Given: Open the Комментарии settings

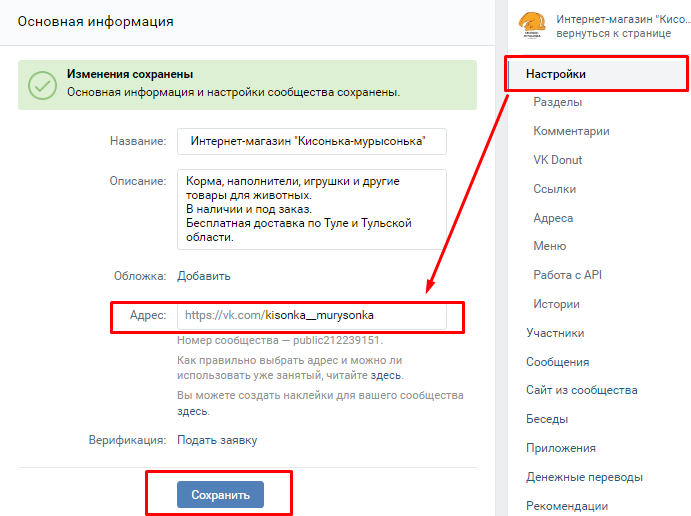Looking at the screenshot, I should tap(571, 131).
